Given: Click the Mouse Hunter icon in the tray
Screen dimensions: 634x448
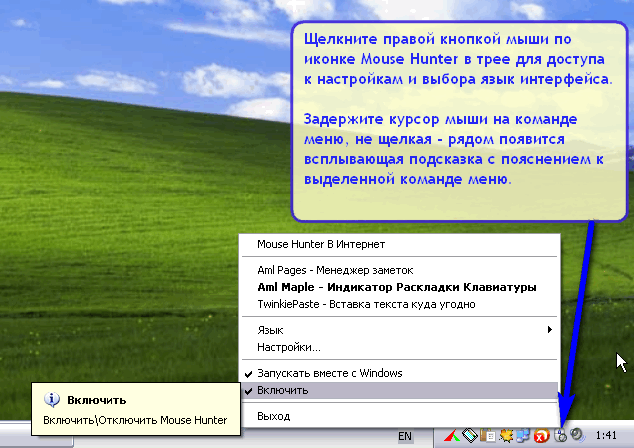Looking at the screenshot, I should tap(560, 435).
